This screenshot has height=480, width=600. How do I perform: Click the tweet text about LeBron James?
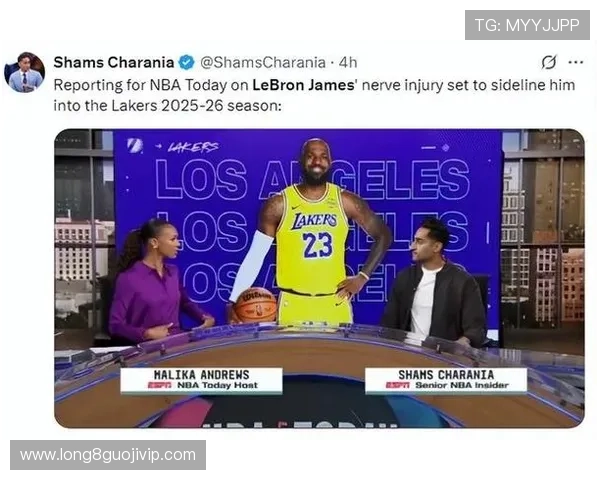pyautogui.click(x=314, y=95)
